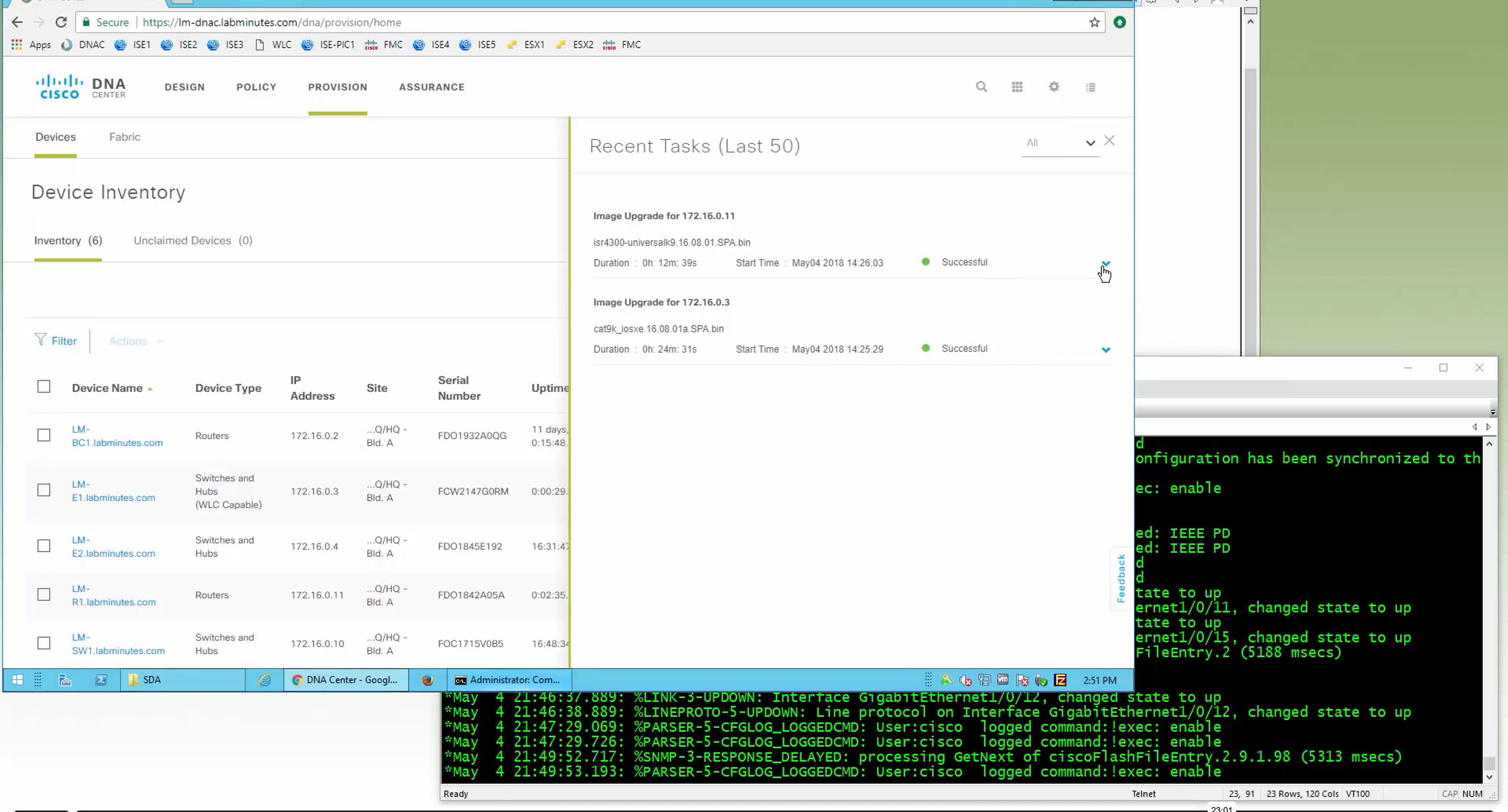Click the search magnifier icon in DNA Center header
The height and width of the screenshot is (812, 1508).
pos(981,86)
